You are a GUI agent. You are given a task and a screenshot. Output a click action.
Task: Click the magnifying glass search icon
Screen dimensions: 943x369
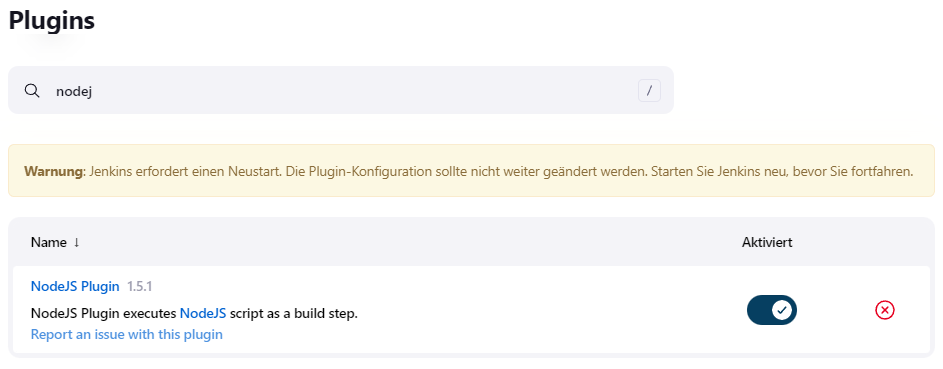32,91
